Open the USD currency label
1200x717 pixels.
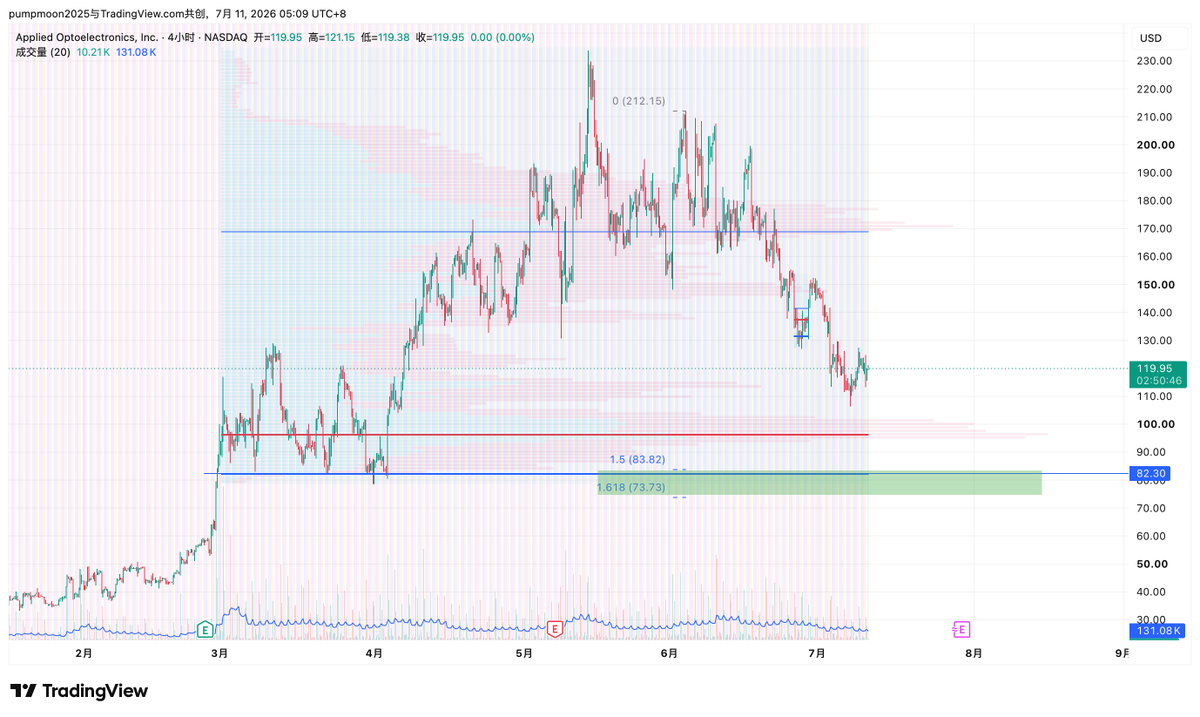point(1151,38)
